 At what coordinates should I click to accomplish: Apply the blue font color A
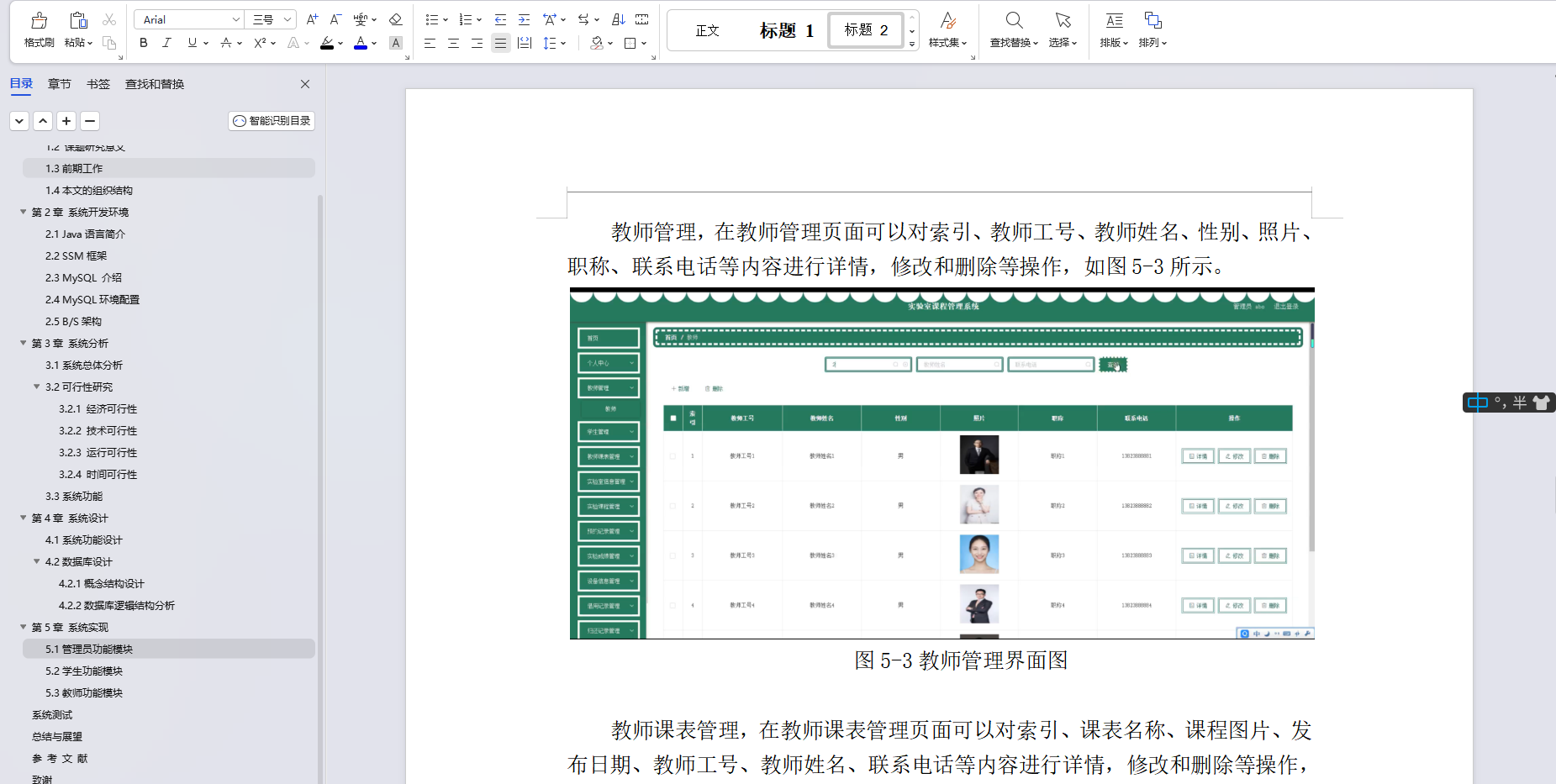361,43
